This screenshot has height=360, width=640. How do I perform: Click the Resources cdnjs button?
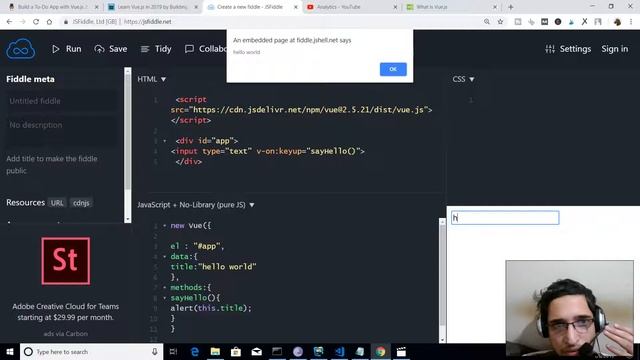click(81, 203)
